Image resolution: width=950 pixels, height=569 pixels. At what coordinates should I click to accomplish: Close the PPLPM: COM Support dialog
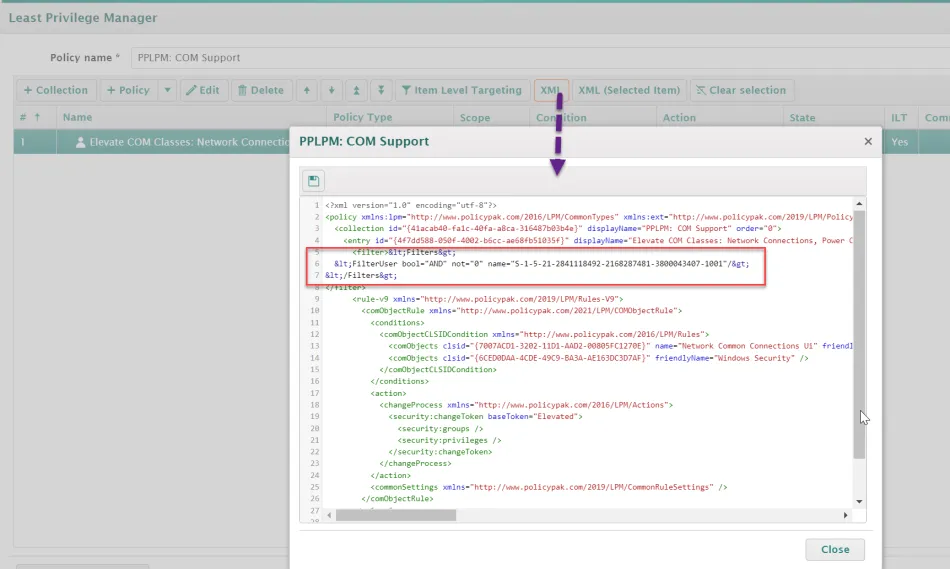pyautogui.click(x=868, y=141)
